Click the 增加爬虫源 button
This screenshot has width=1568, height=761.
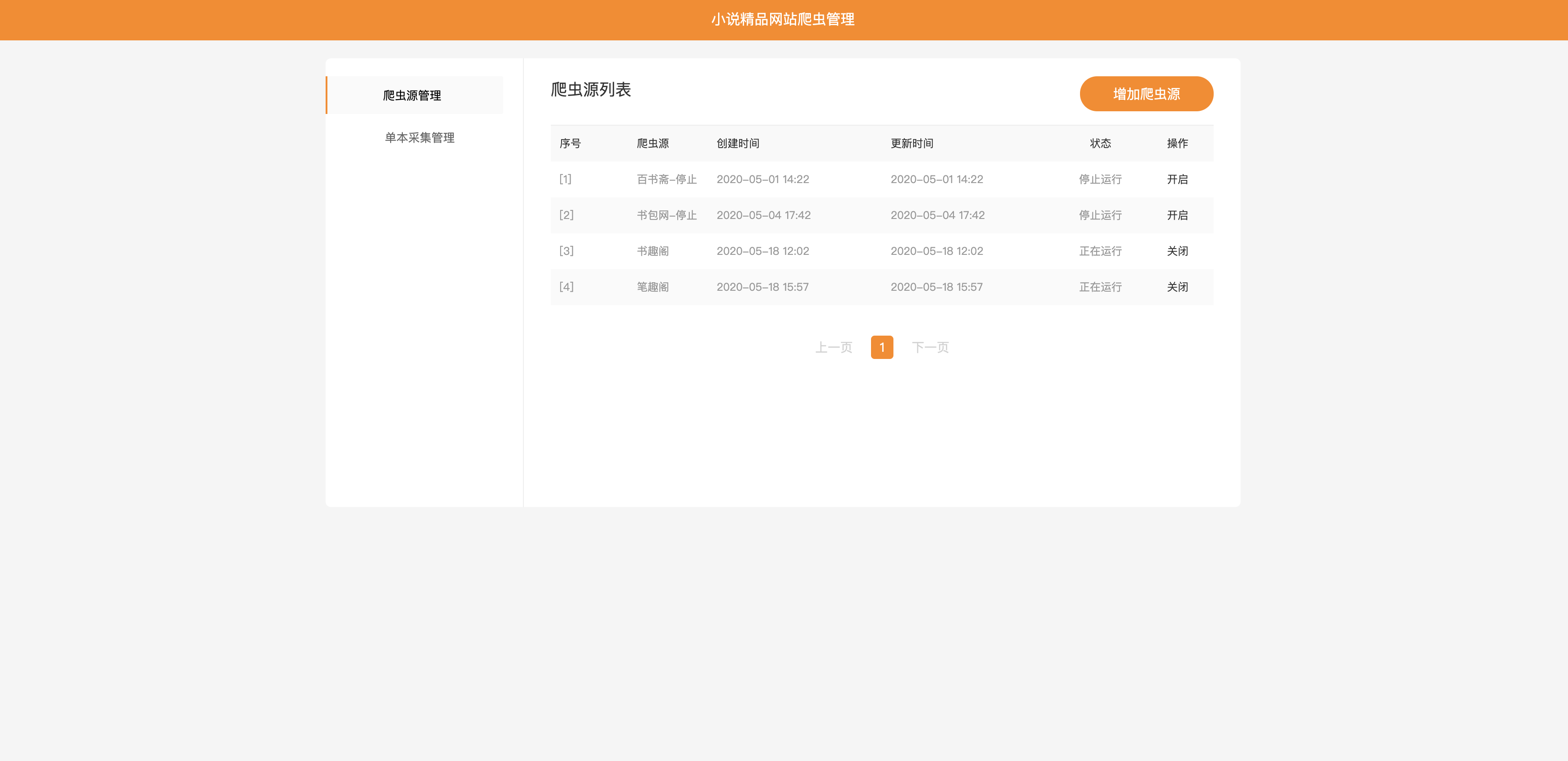pyautogui.click(x=1146, y=94)
